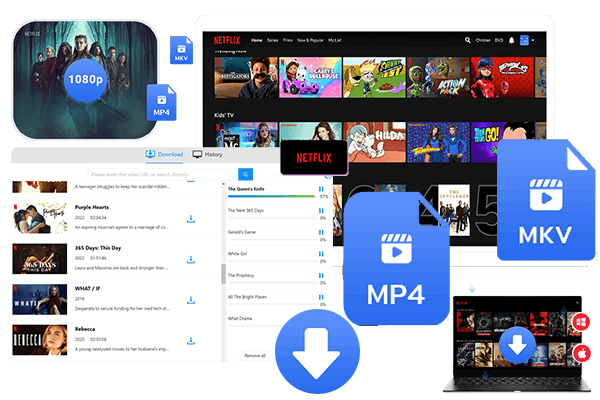Image resolution: width=600 pixels, height=400 pixels.
Task: Click the Purple Hearts title text
Action: coord(92,207)
